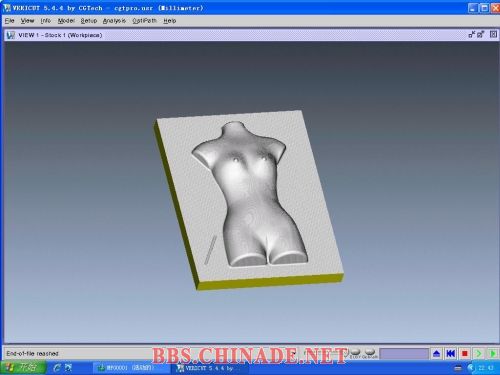Open the Model menu
Viewport: 500px width, 375px height.
coord(66,21)
